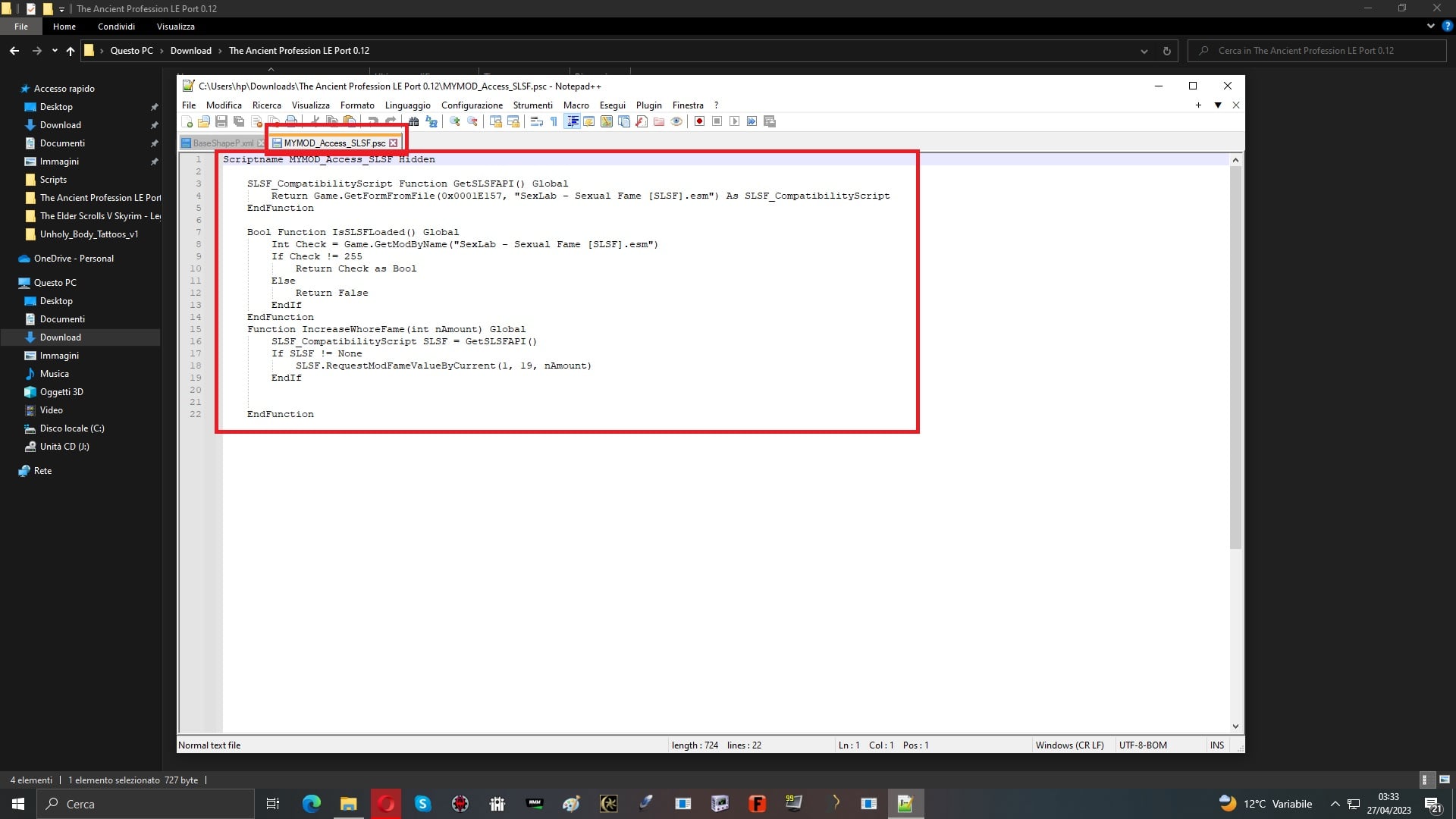Open Microsoft Edge from taskbar
Viewport: 1456px width, 819px height.
tap(311, 804)
